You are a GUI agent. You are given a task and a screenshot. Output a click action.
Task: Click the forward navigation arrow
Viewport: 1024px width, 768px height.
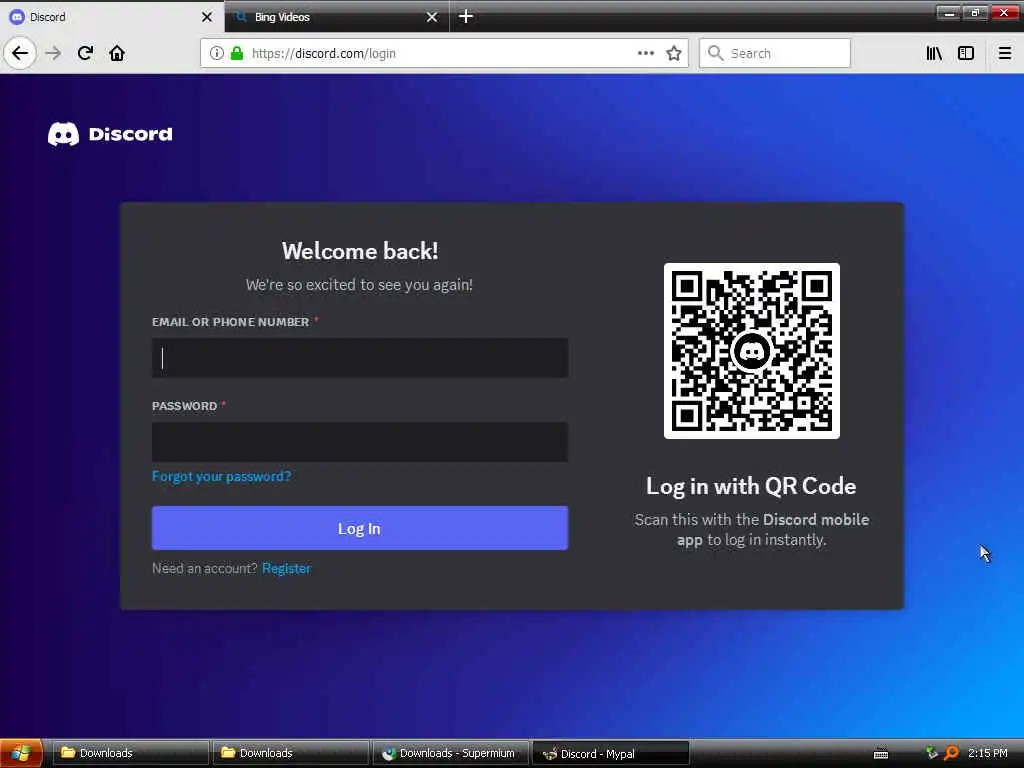(x=54, y=53)
